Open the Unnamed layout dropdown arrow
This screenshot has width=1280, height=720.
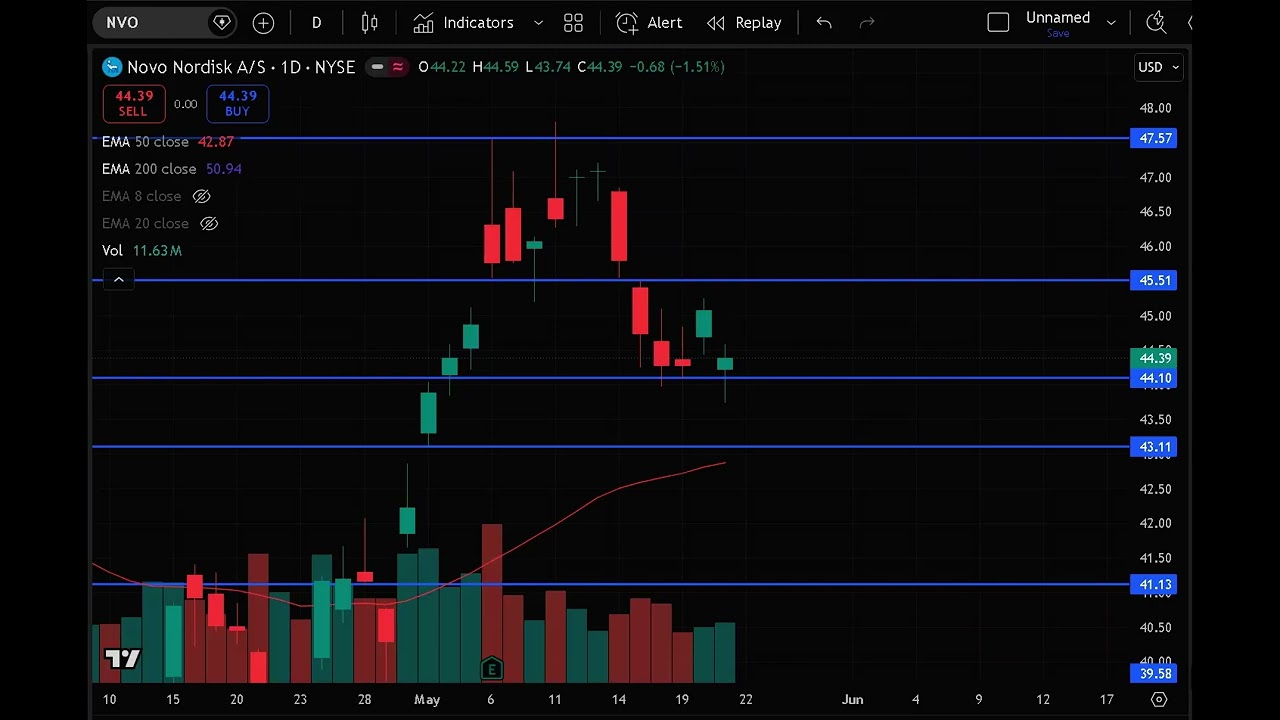[x=1110, y=22]
